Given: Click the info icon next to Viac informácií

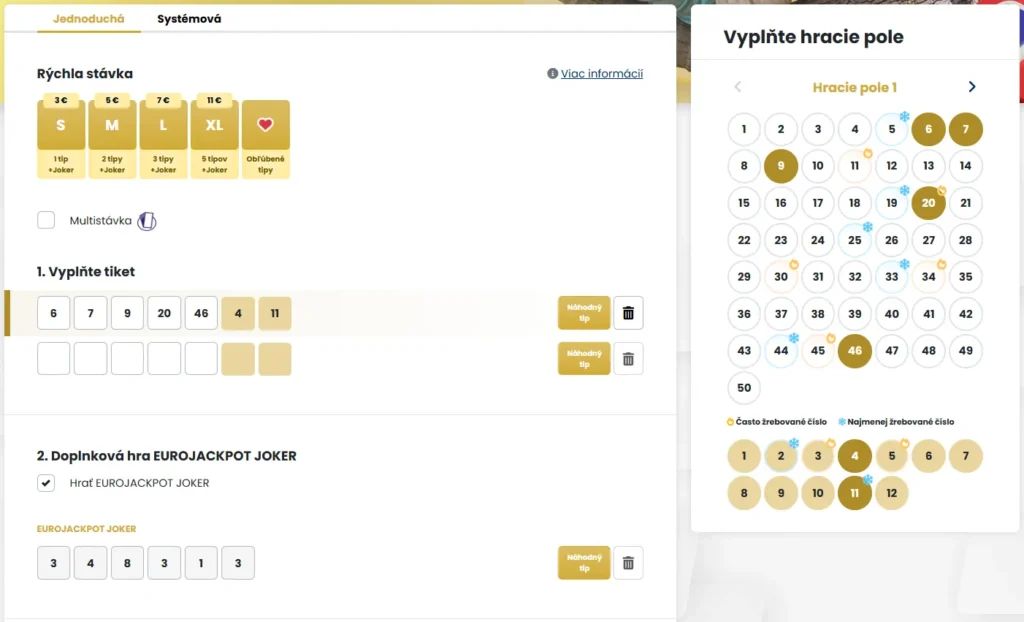Looking at the screenshot, I should 552,73.
